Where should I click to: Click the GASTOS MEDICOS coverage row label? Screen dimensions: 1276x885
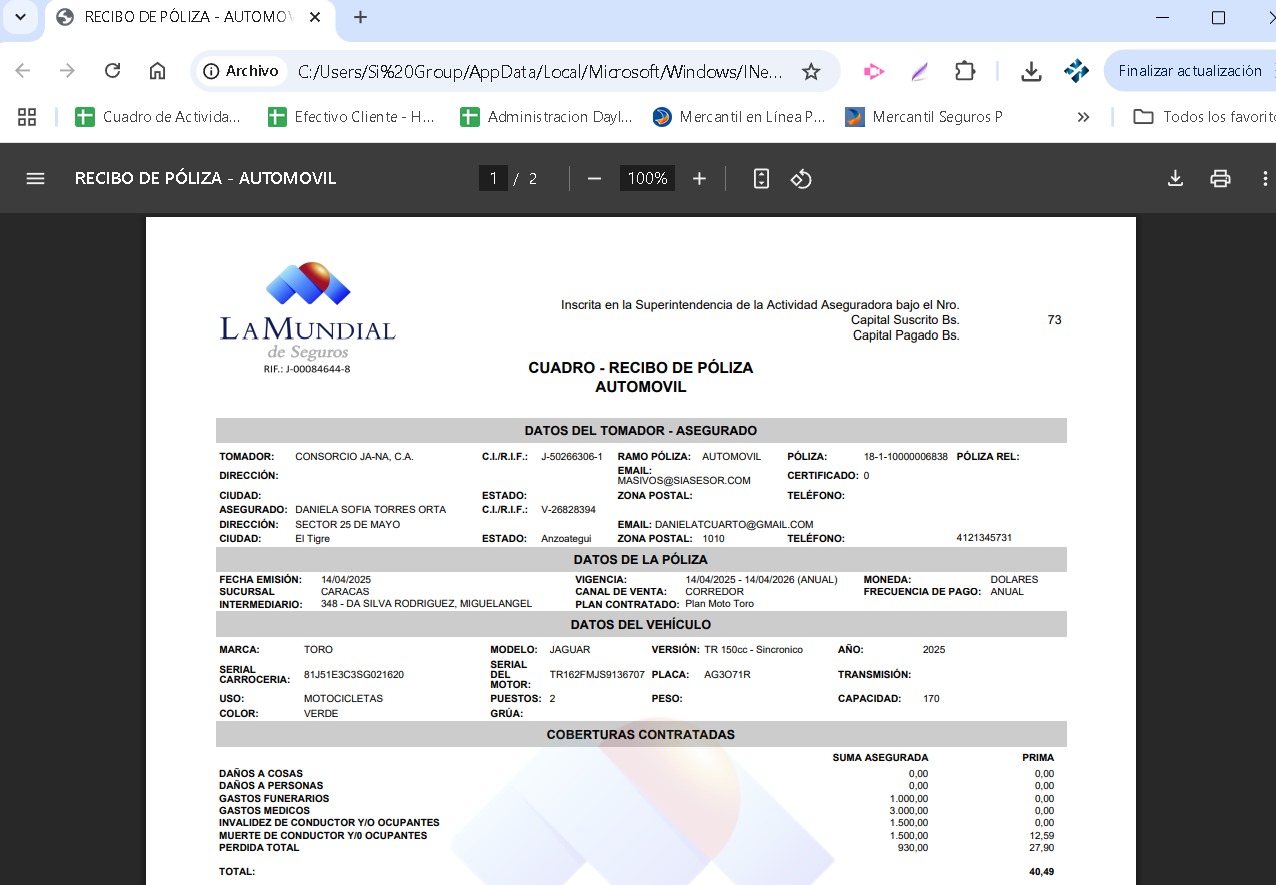(x=265, y=811)
